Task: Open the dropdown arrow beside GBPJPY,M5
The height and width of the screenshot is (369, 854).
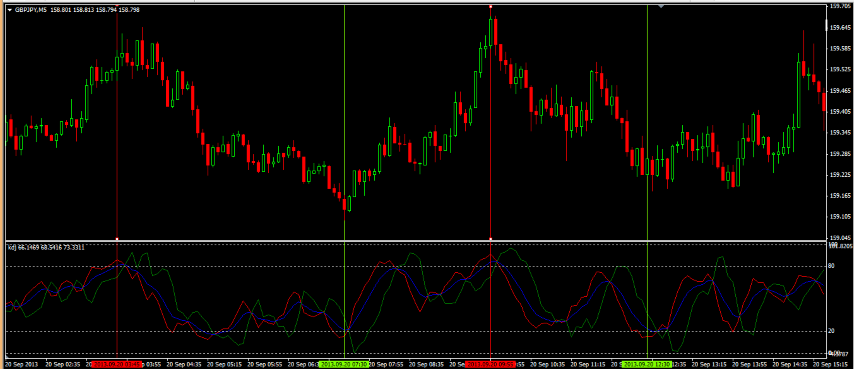Action: (x=9, y=10)
